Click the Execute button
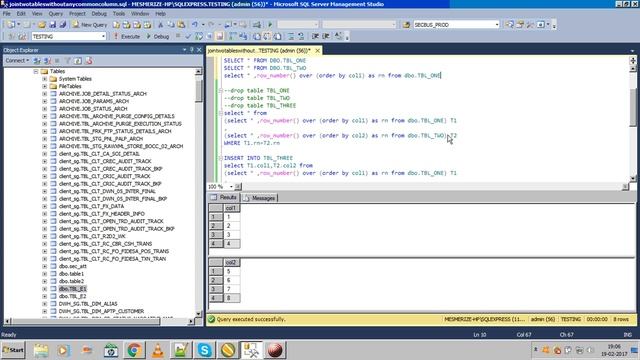This screenshot has width=640, height=360. 127,36
